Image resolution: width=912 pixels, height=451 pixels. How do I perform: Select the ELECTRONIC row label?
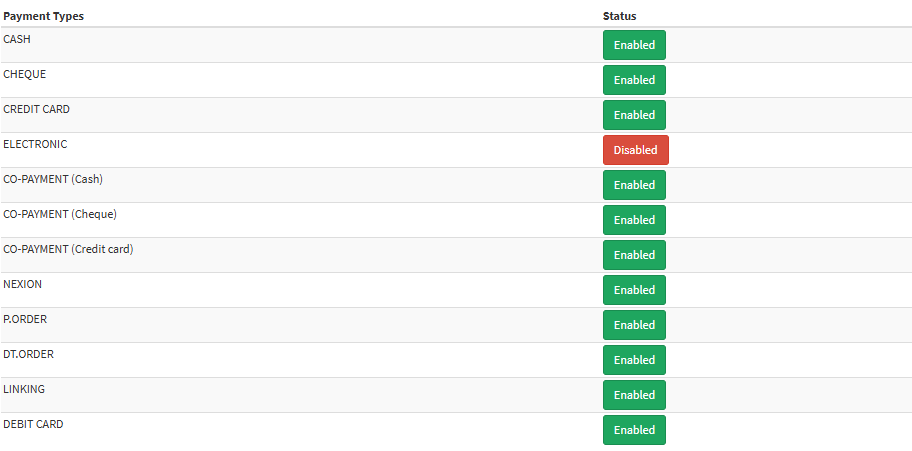(35, 144)
